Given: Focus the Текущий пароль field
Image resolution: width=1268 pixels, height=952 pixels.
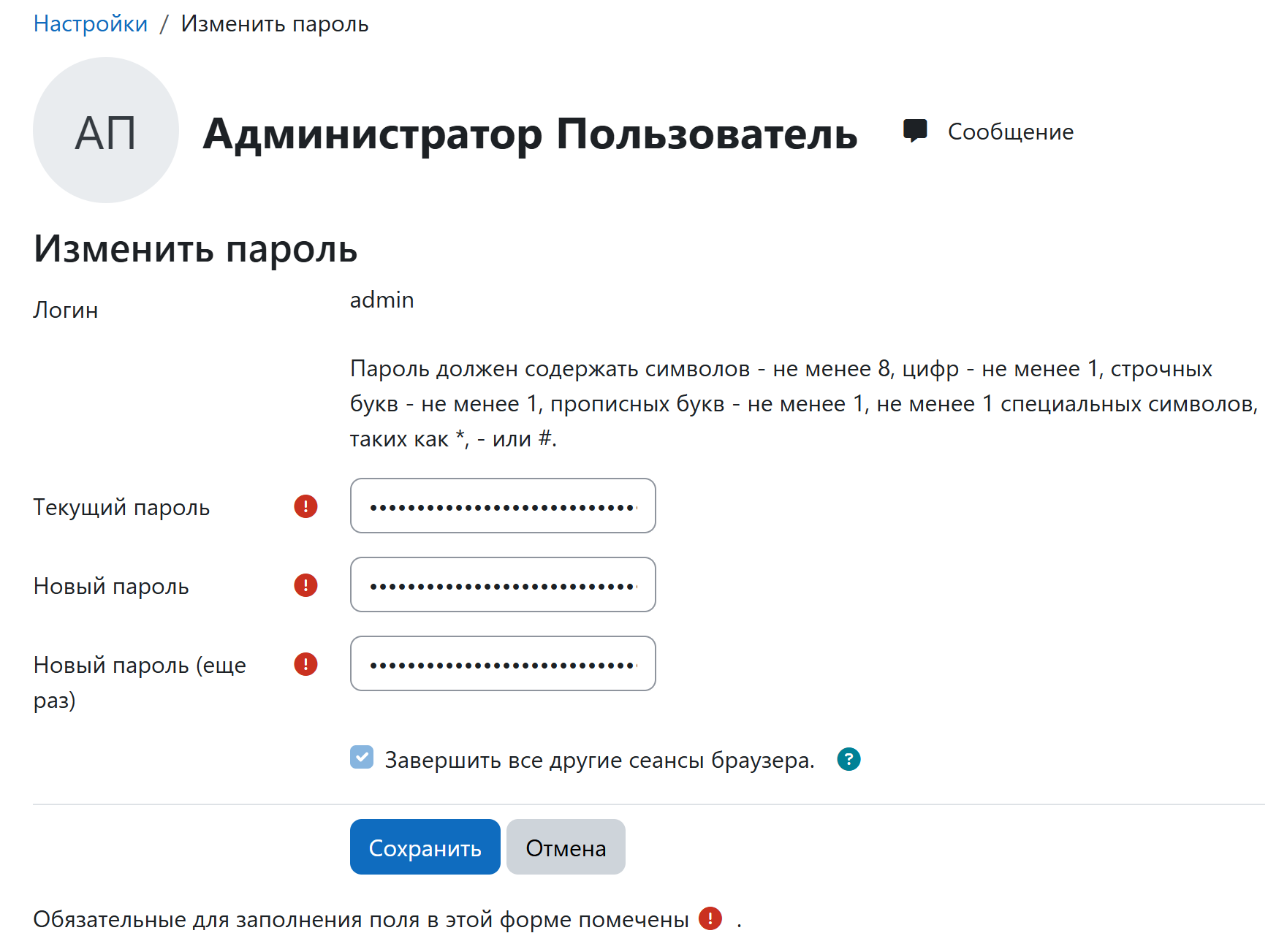Looking at the screenshot, I should 503,506.
